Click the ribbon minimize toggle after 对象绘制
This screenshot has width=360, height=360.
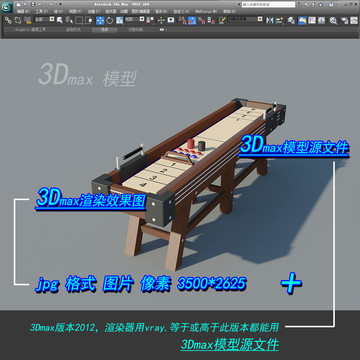point(162,30)
